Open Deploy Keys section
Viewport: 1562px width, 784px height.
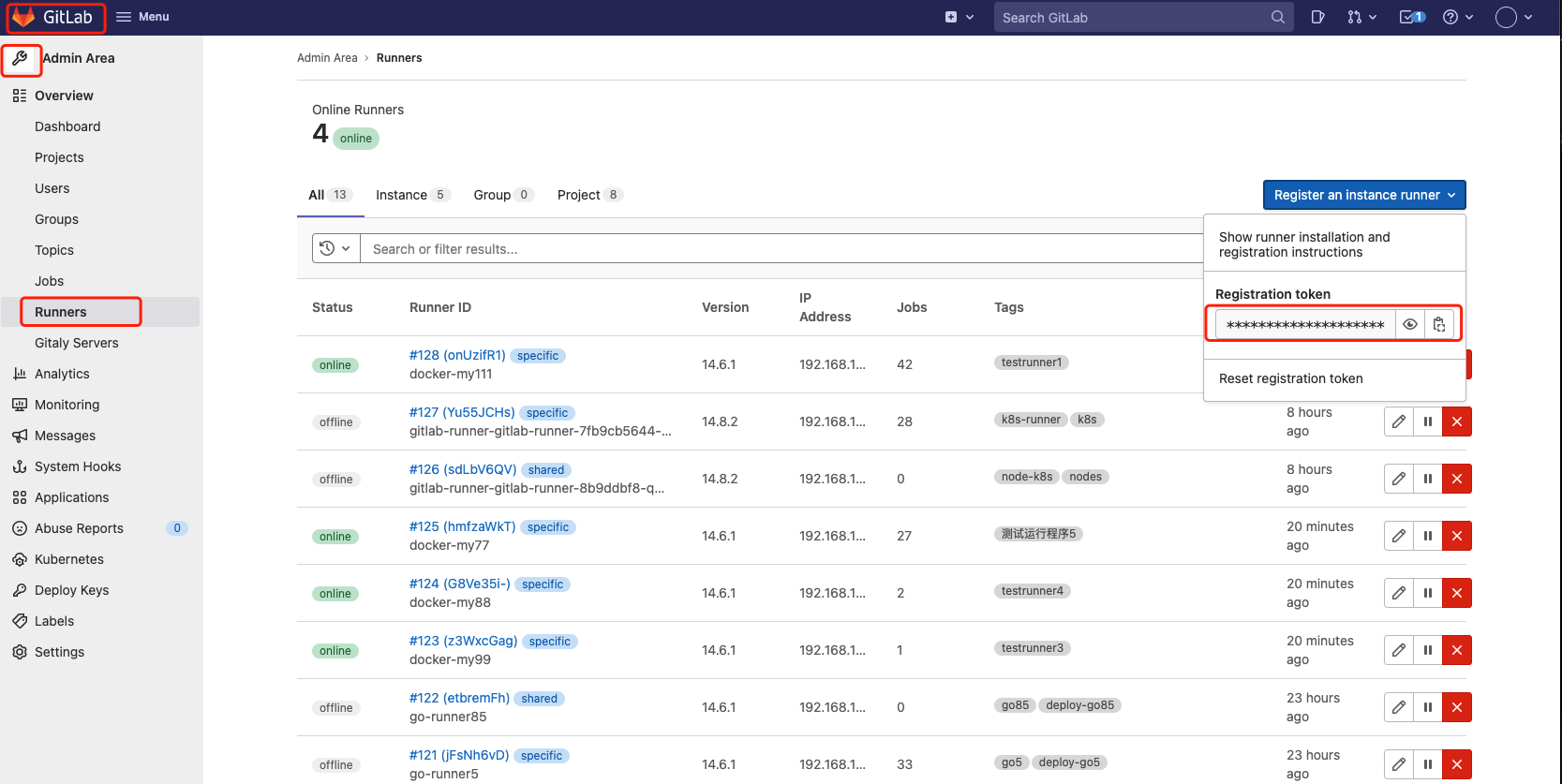tap(71, 590)
